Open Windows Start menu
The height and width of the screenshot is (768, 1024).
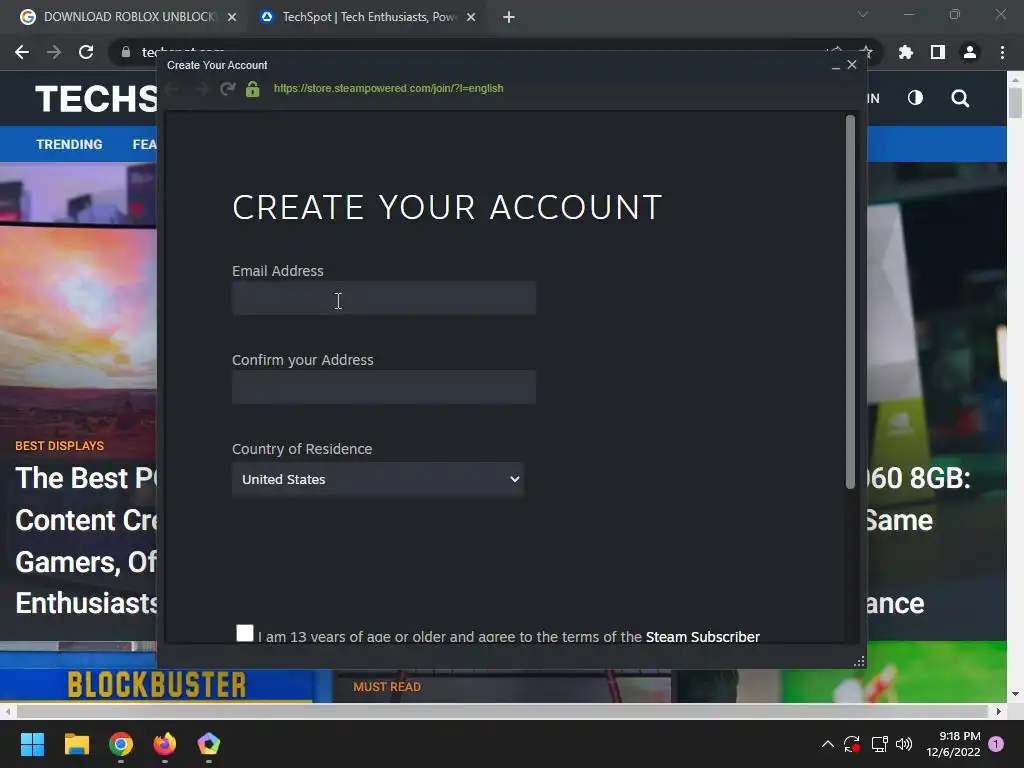32,744
